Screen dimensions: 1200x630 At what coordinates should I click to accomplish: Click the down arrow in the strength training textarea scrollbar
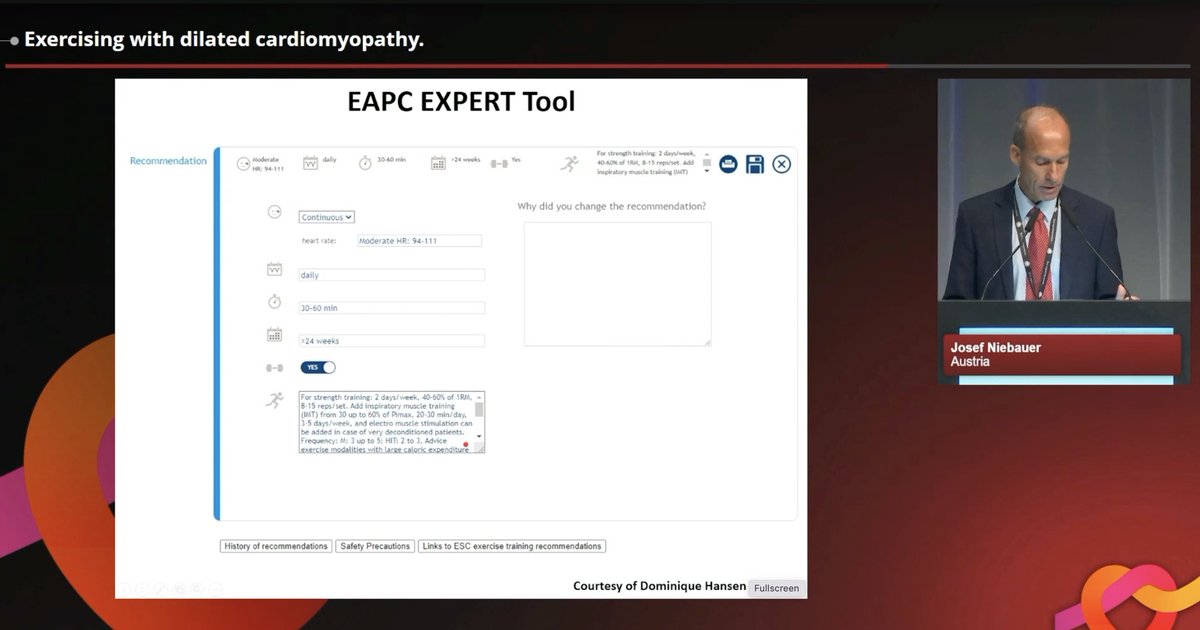coord(479,437)
